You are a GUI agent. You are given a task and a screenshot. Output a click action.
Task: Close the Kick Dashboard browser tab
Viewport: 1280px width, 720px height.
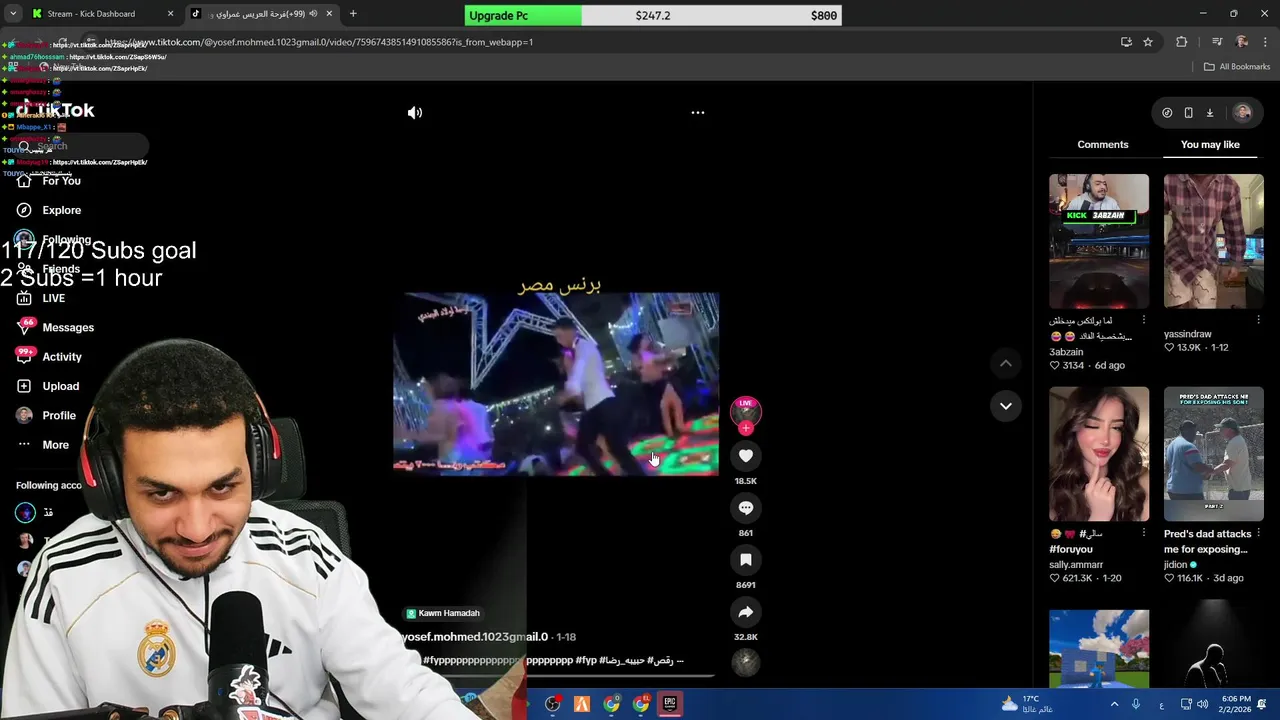tap(170, 14)
